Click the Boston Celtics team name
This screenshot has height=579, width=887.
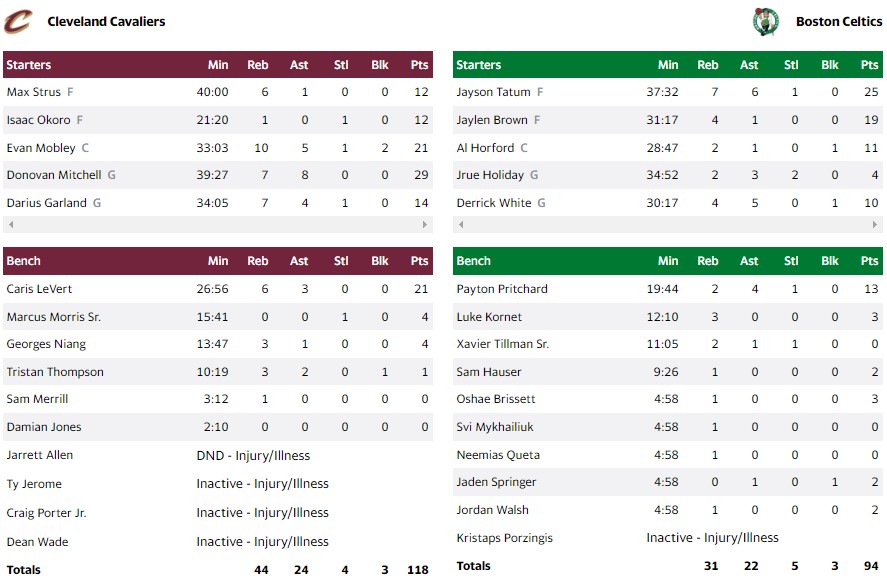[838, 21]
